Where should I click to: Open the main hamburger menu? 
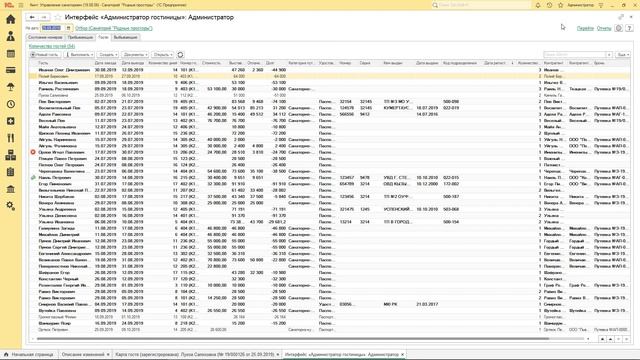(21, 5)
